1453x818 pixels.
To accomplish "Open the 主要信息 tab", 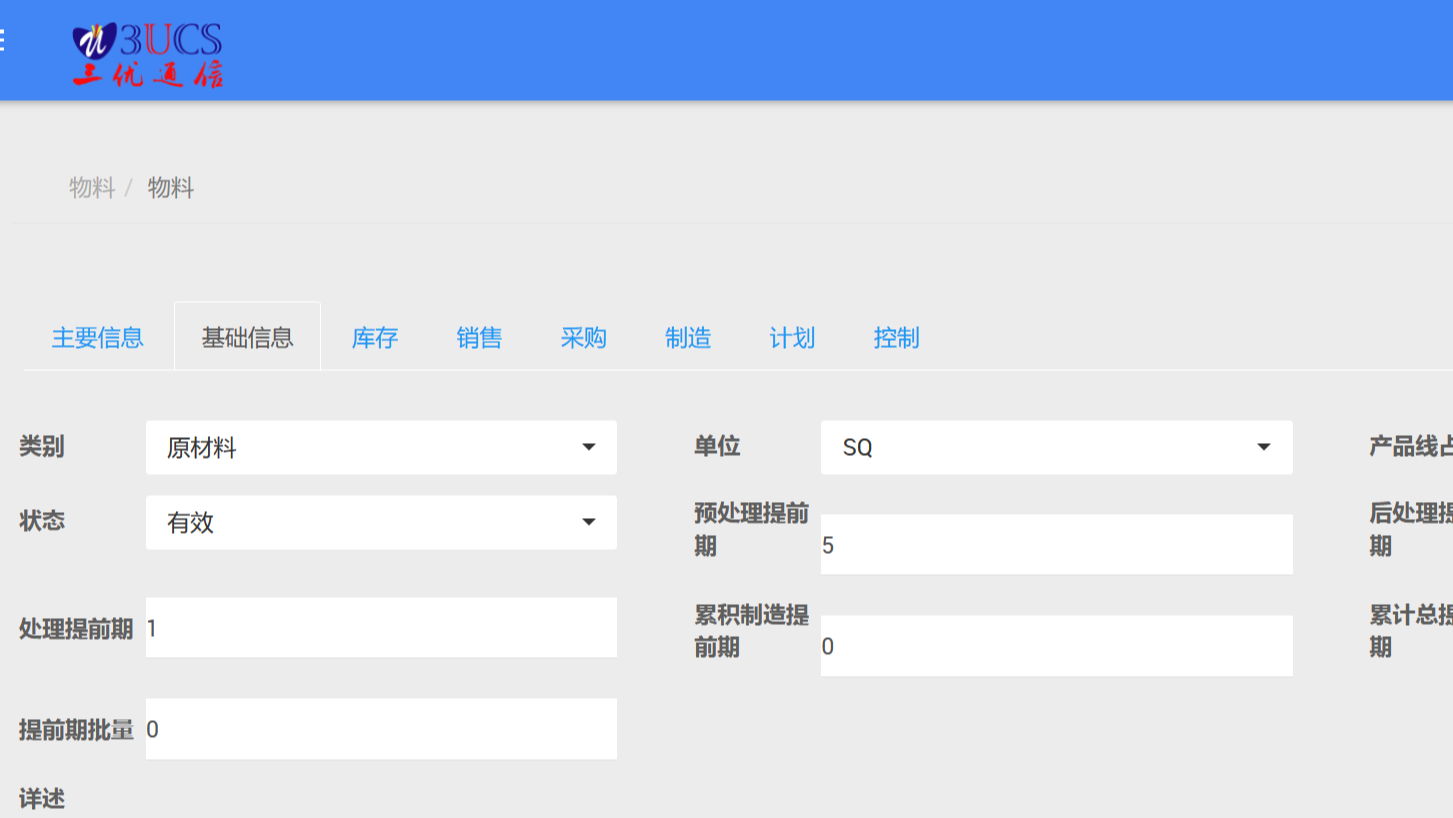I will coord(98,338).
